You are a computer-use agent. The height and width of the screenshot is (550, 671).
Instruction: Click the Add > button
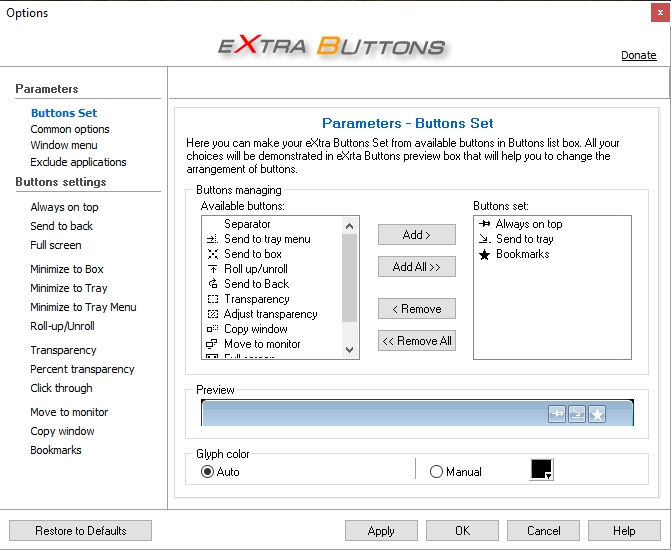416,235
